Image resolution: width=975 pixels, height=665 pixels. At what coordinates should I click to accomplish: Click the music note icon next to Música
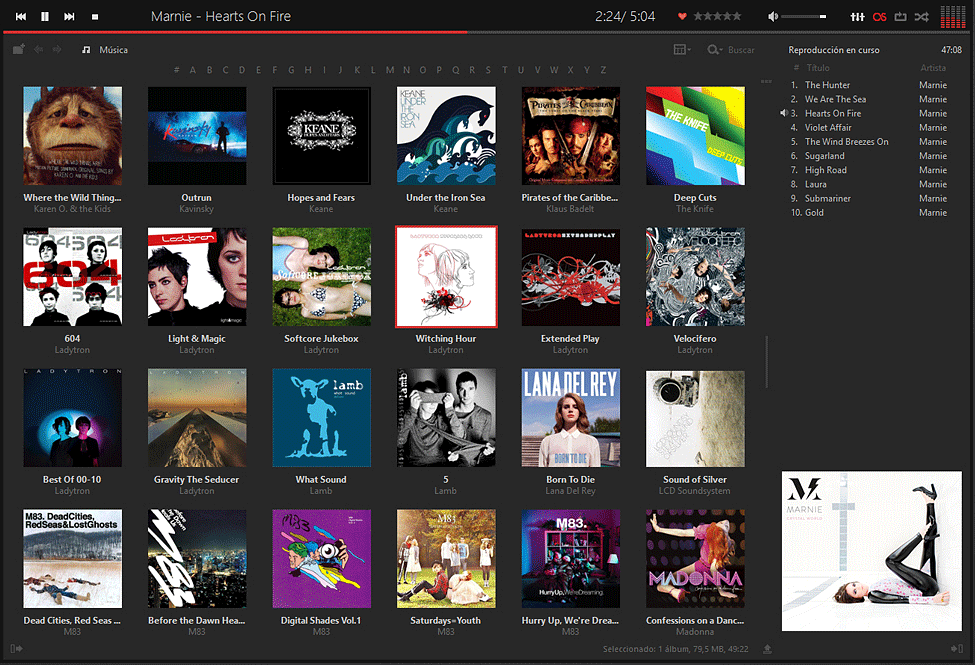point(86,50)
